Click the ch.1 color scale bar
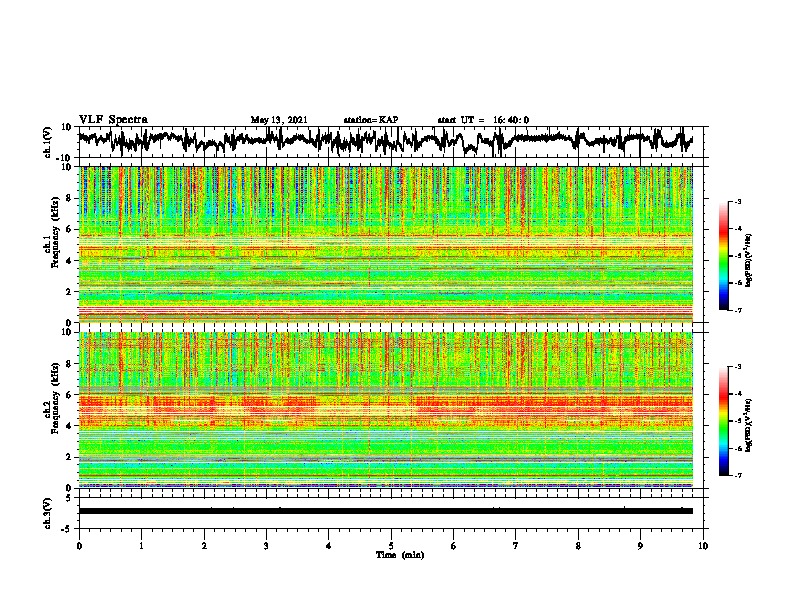Screen dimensions: 792x612 click(723, 256)
